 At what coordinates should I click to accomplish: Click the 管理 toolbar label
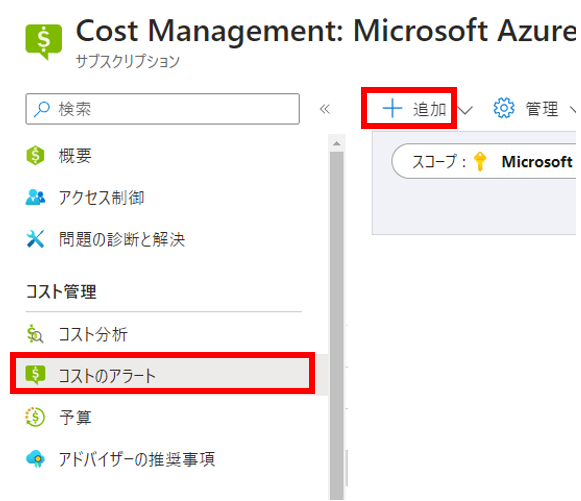point(542,109)
